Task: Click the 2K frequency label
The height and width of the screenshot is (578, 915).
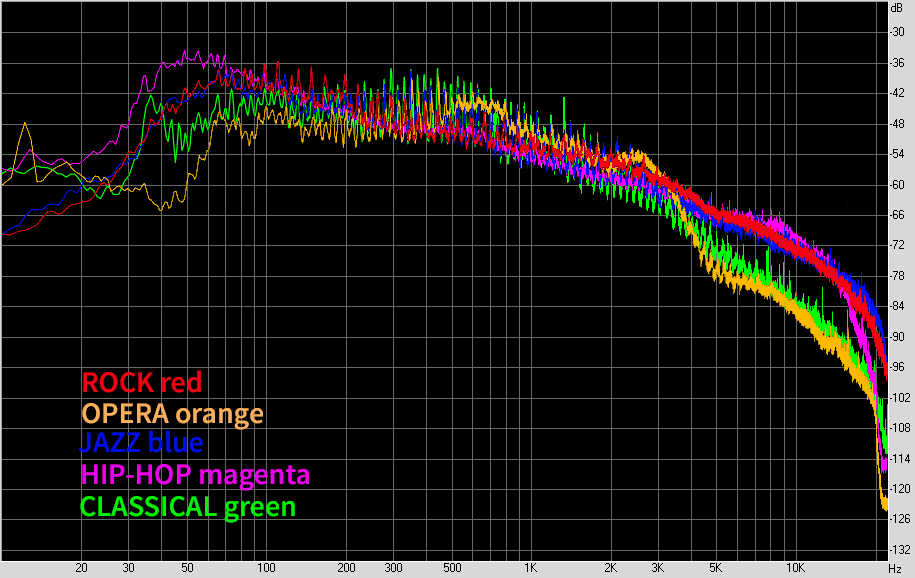Action: [x=610, y=567]
